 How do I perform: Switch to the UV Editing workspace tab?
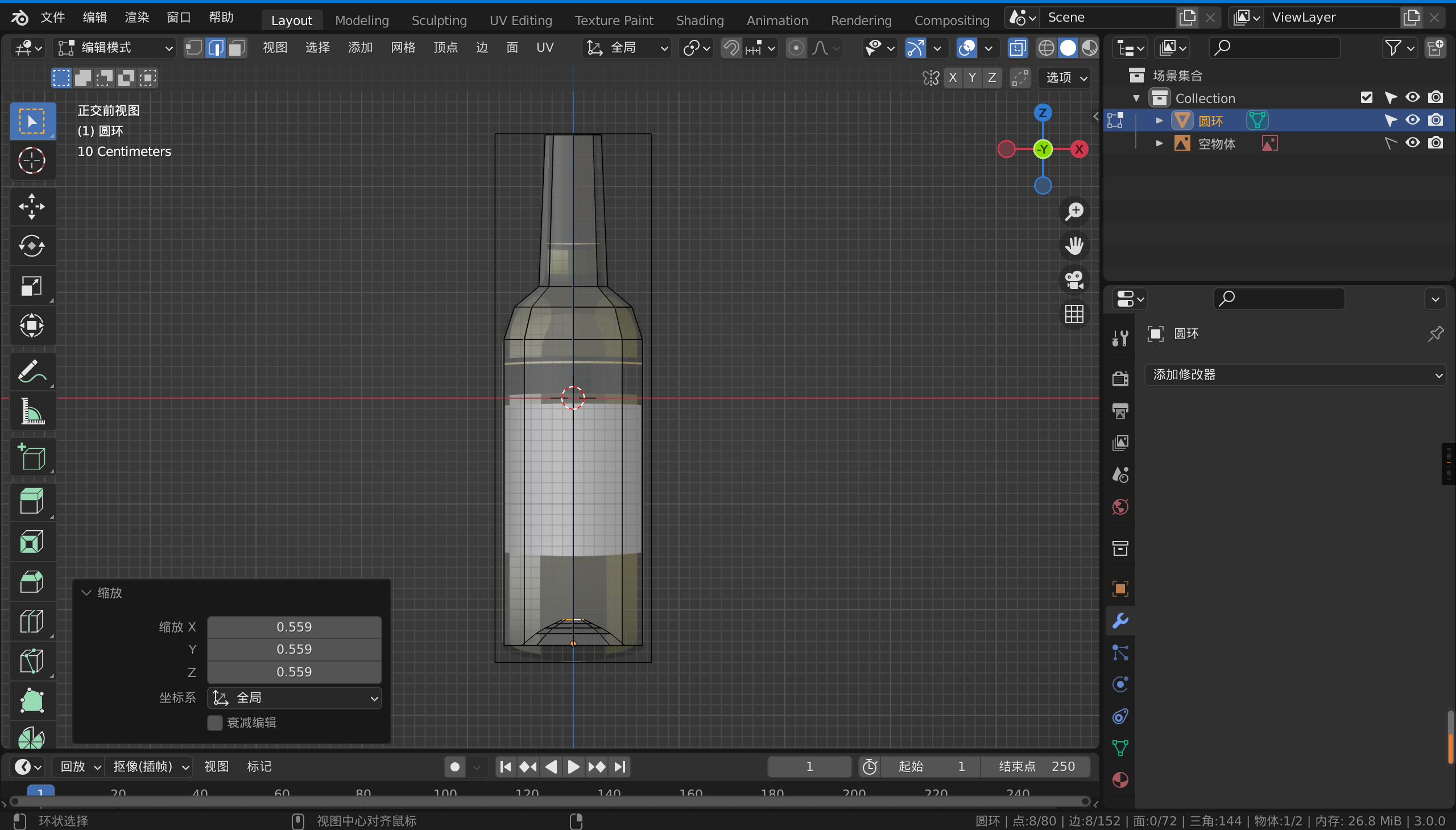pos(521,20)
